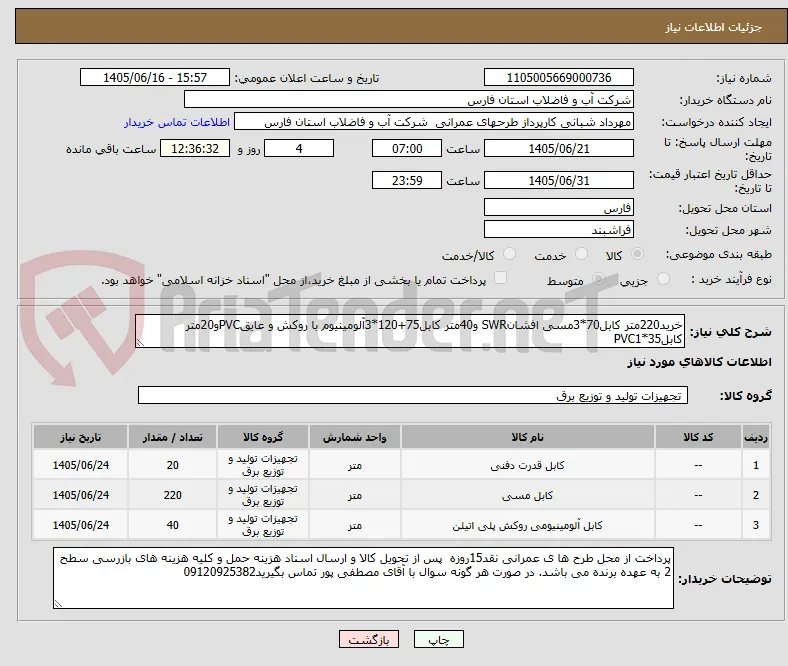788x666 pixels.
Task: Select the متوسط purchase type radio
Action: click(598, 278)
